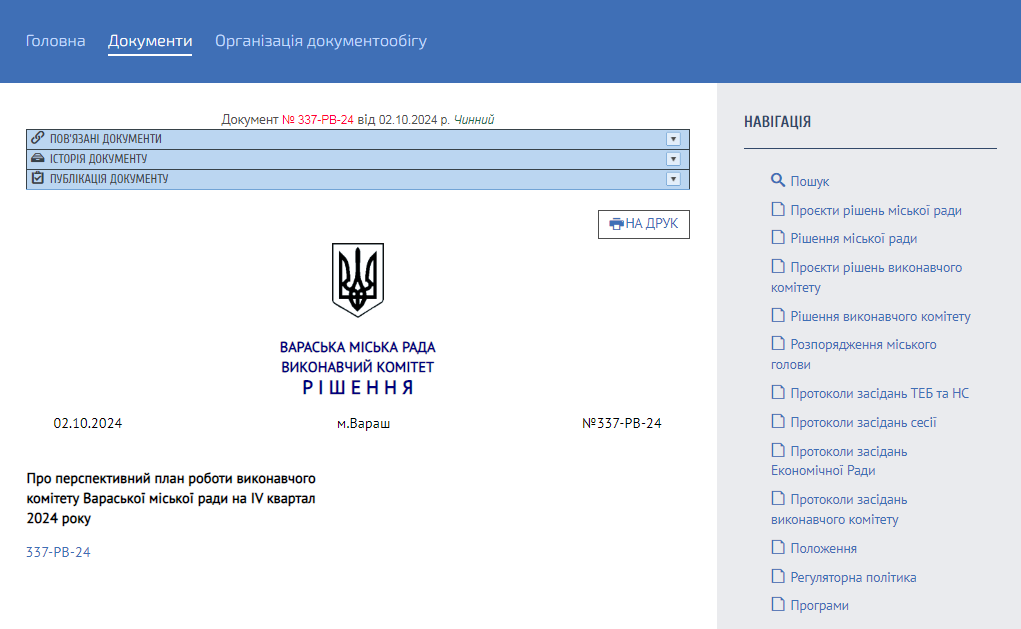The width and height of the screenshot is (1021, 629).
Task: Open Проєкти рішень міської ради link
Action: click(876, 210)
